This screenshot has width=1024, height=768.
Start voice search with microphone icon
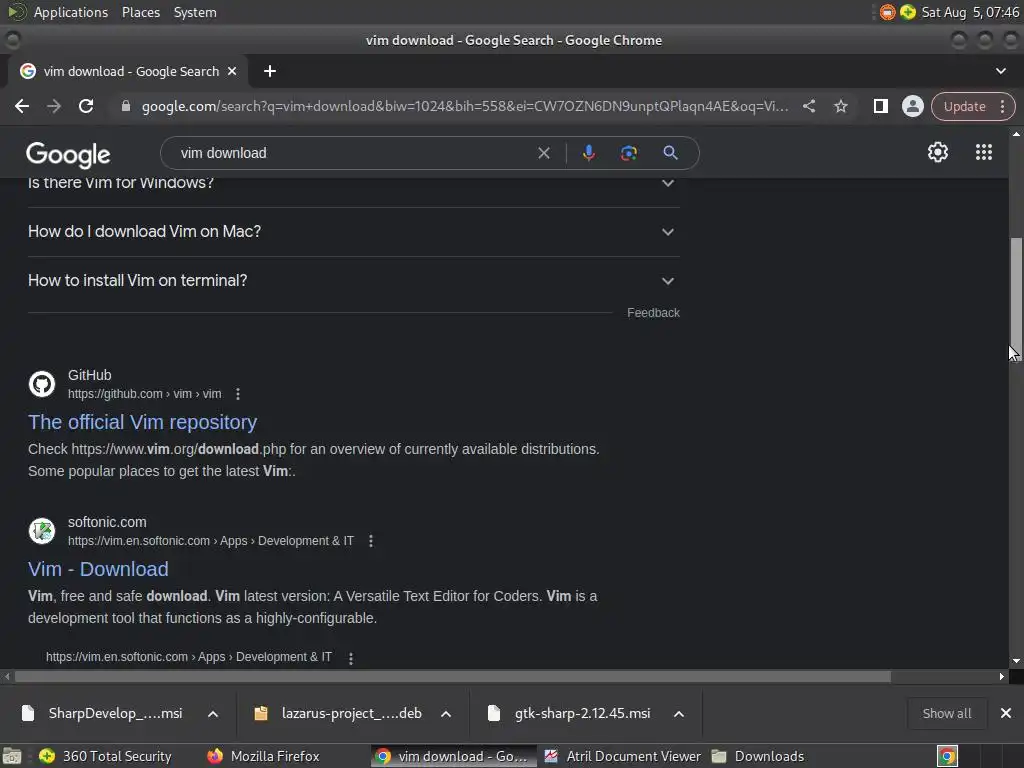(588, 153)
